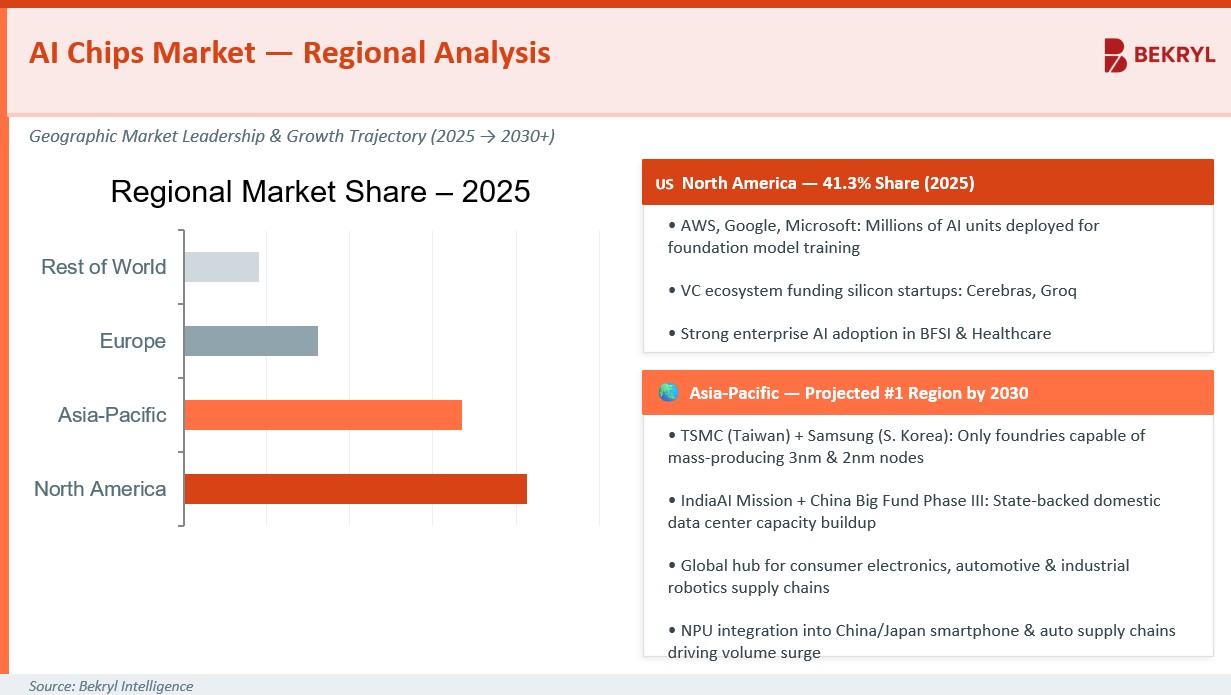The image size is (1231, 695).
Task: Select the Europe gray bar
Action: 251,341
